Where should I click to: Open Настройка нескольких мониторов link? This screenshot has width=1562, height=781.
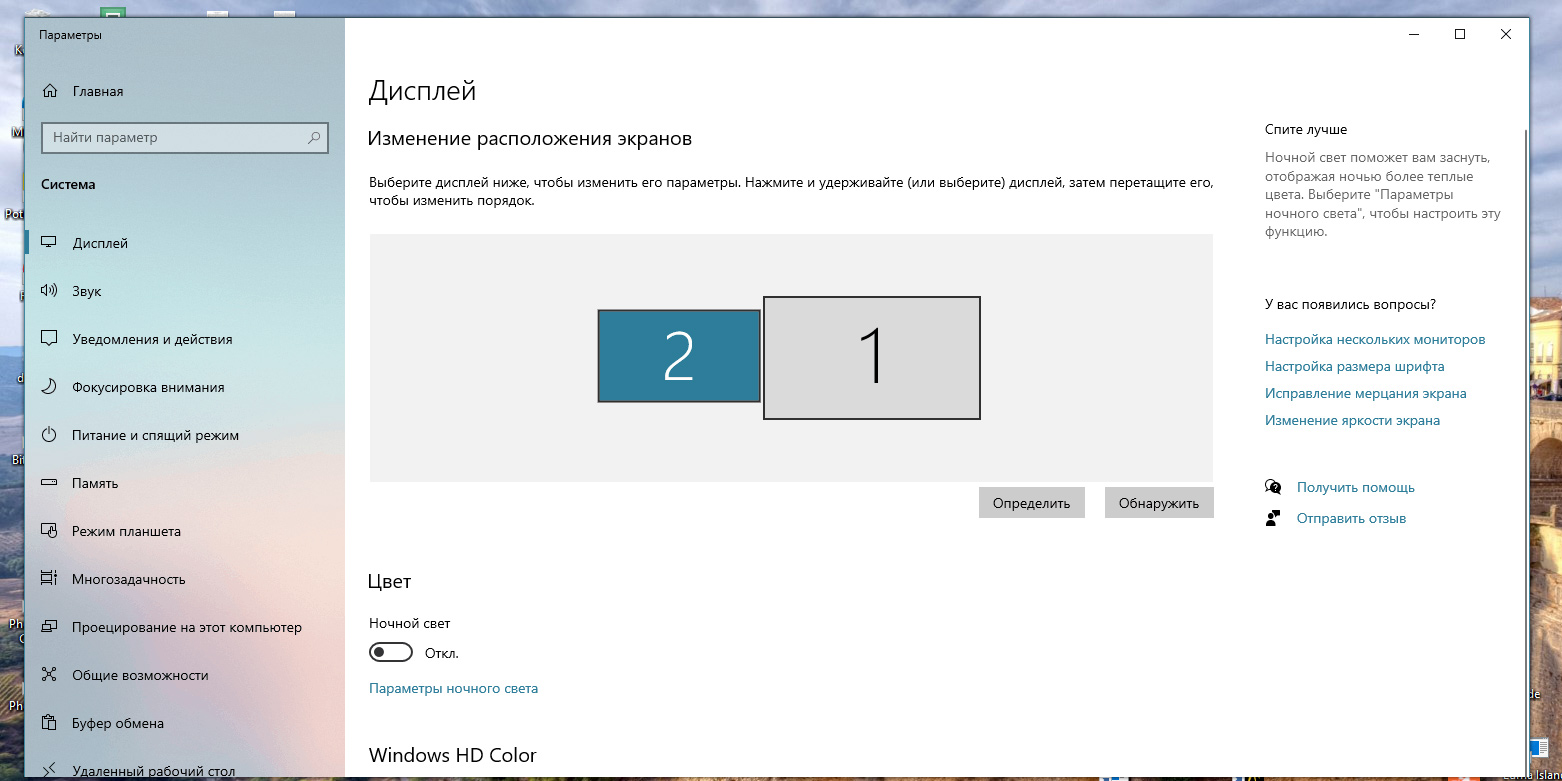1375,340
